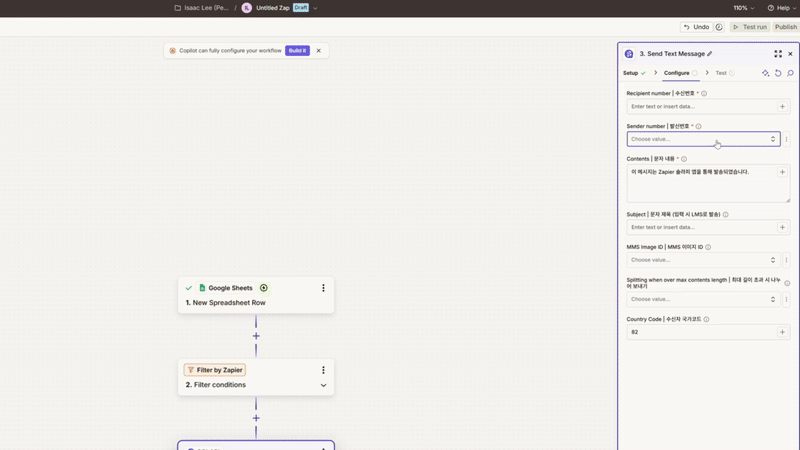
Task: Click the Publish button
Action: [x=785, y=27]
